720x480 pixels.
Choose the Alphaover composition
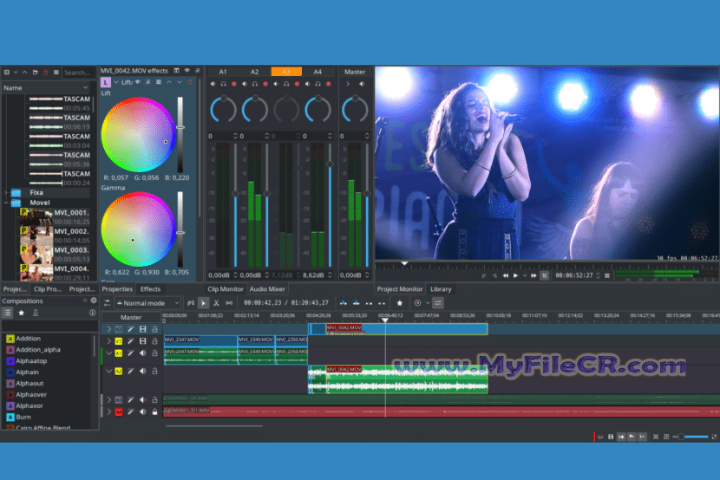31,395
